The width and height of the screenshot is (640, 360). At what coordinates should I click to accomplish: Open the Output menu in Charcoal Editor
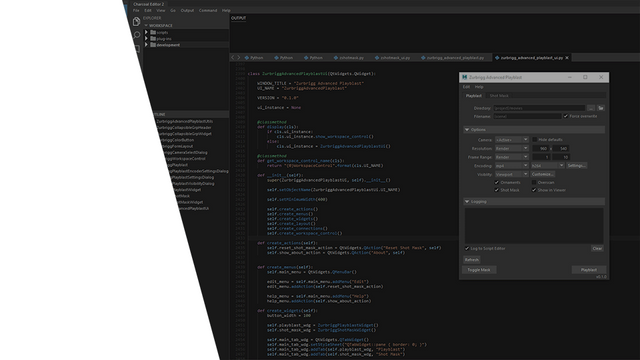(x=187, y=11)
